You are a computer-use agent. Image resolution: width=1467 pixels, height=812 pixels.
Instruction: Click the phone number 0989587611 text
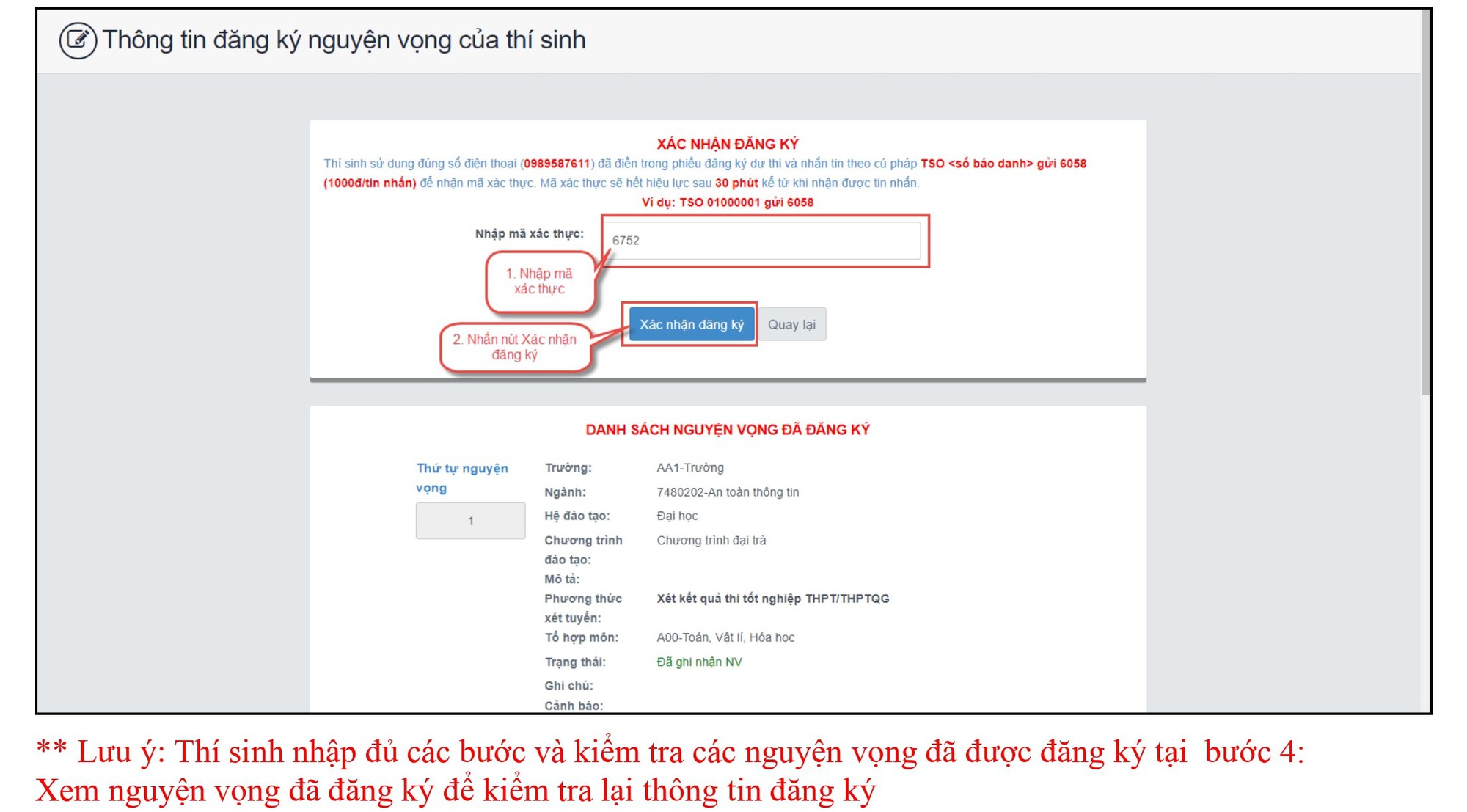point(557,164)
